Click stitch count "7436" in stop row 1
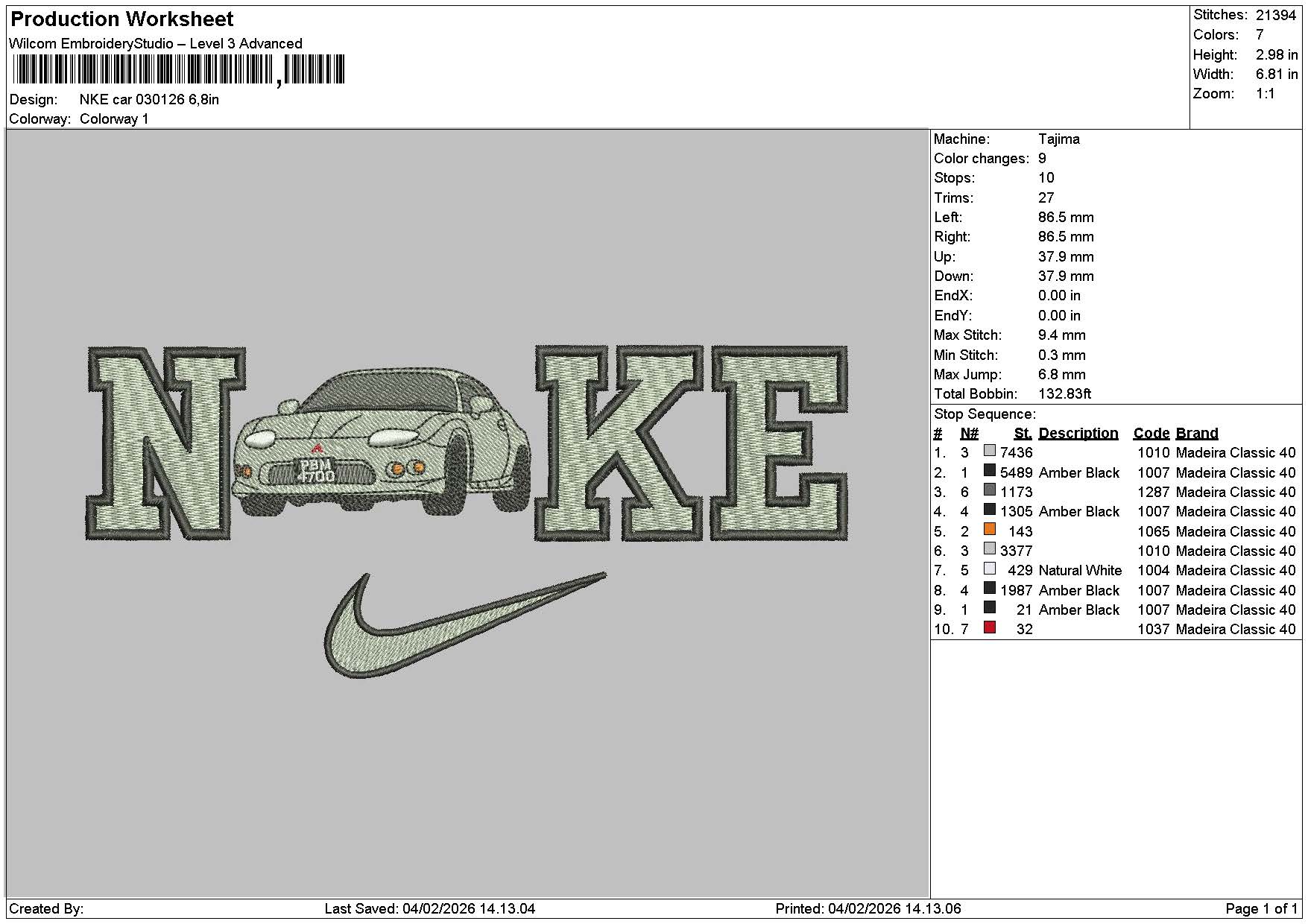1308x924 pixels. [1017, 453]
